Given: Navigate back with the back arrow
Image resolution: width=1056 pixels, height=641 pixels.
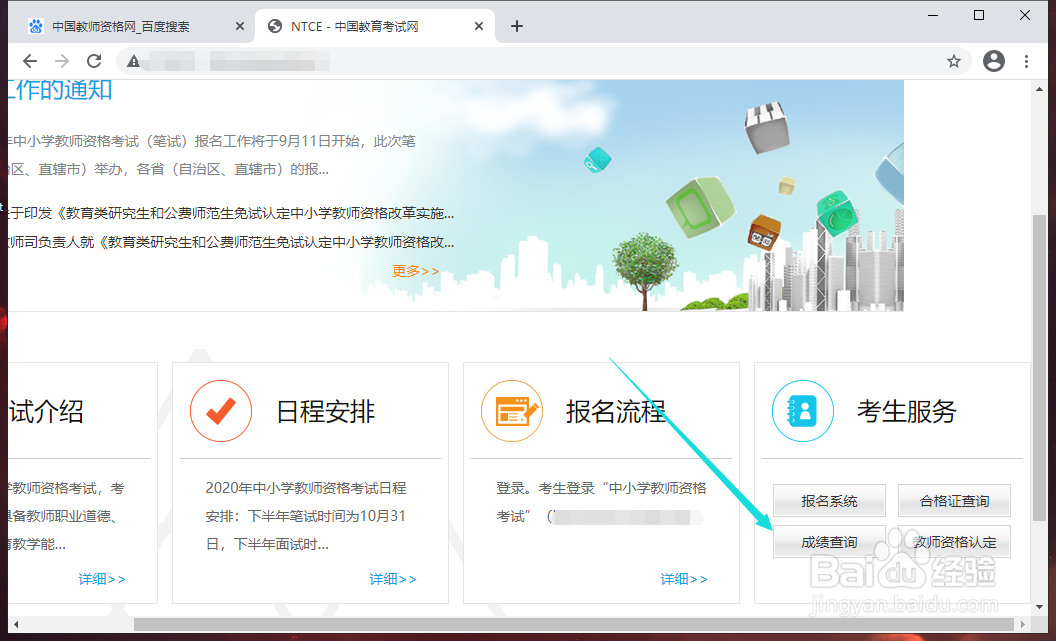Looking at the screenshot, I should tap(30, 61).
